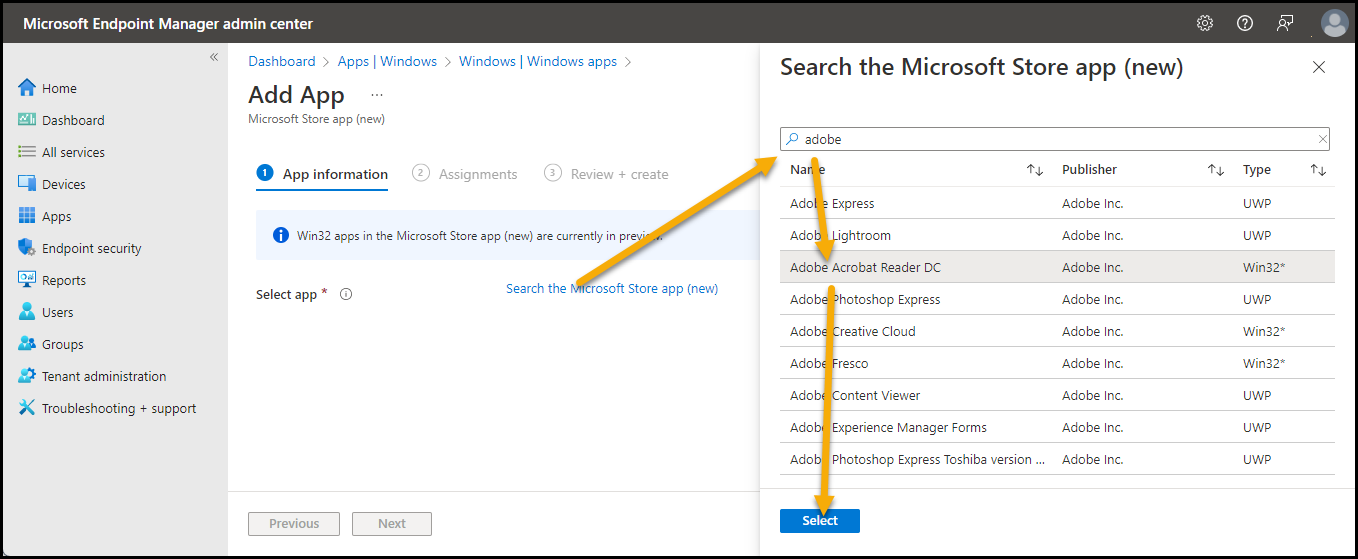Click the blue Select button
The width and height of the screenshot is (1358, 559).
820,521
